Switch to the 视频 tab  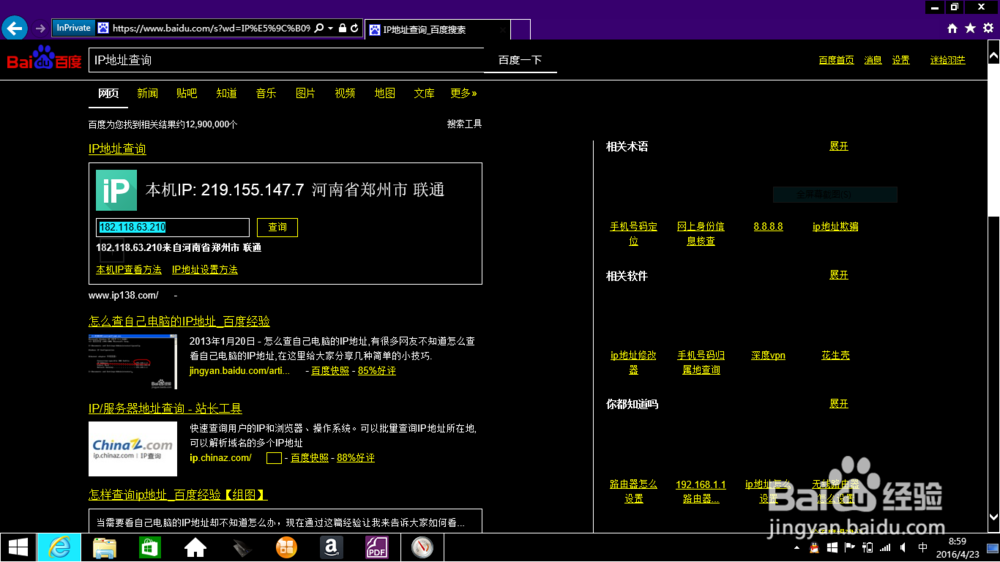[345, 93]
